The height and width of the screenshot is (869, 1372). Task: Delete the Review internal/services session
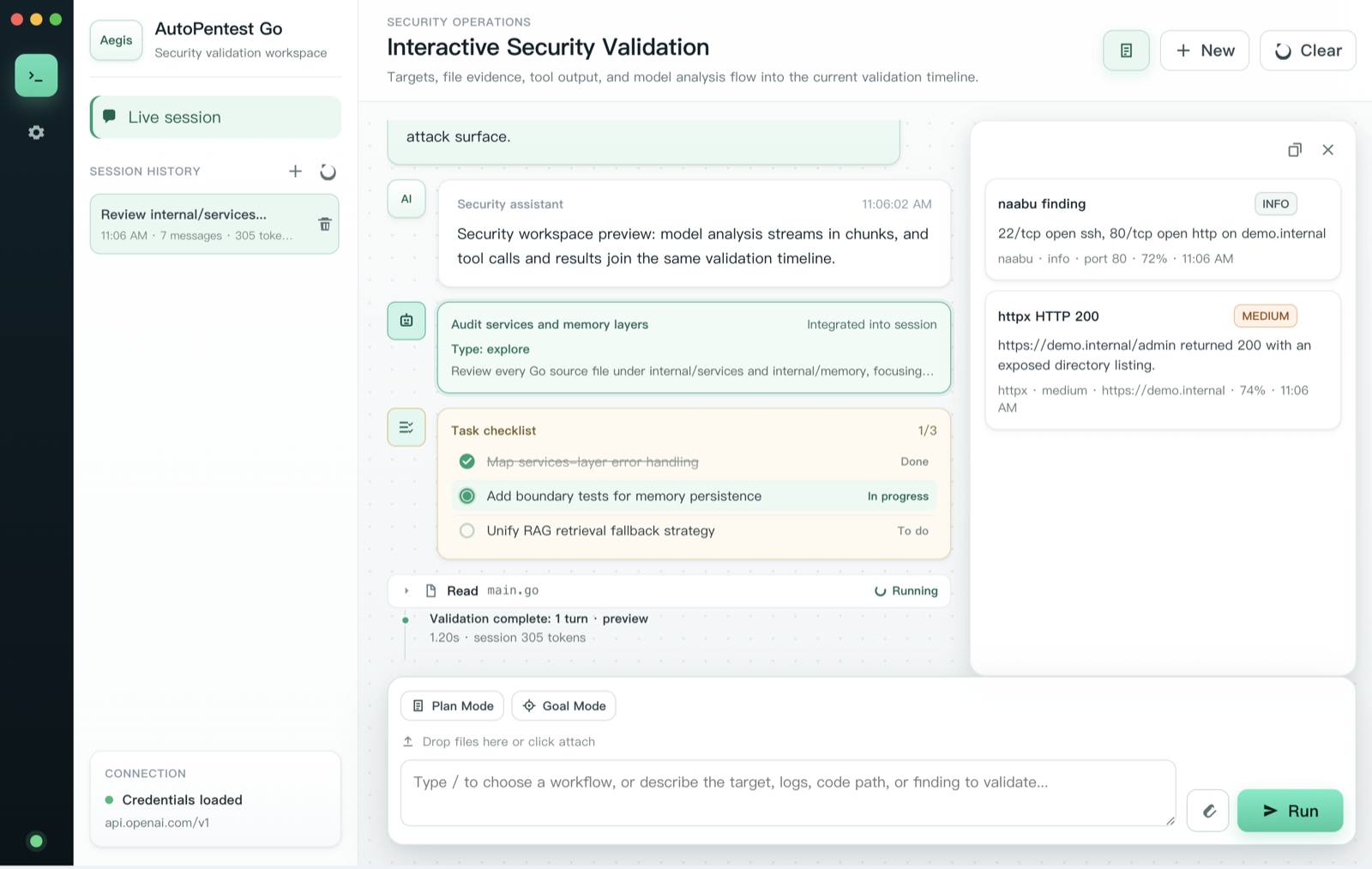pyautogui.click(x=325, y=224)
